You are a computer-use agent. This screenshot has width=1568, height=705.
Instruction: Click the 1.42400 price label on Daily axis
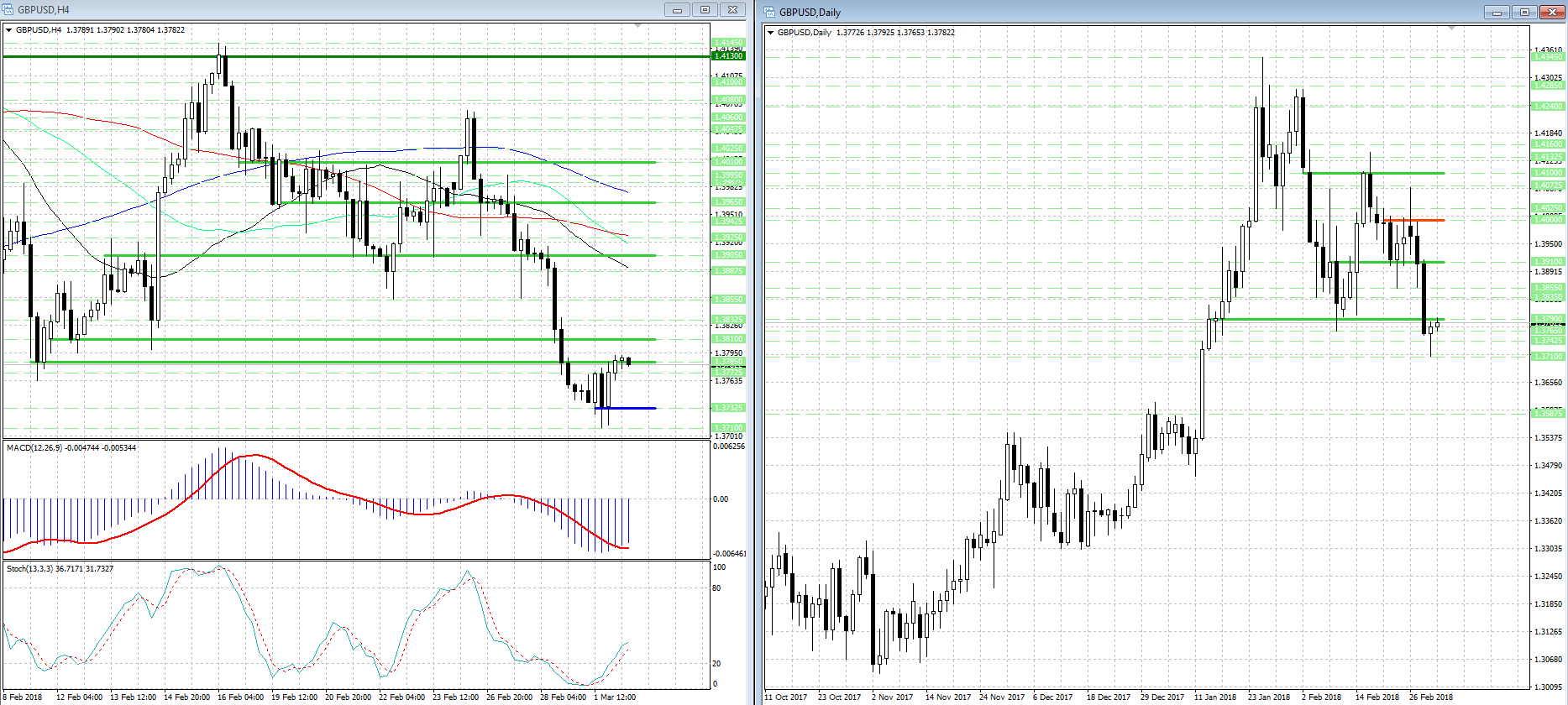coord(1548,107)
